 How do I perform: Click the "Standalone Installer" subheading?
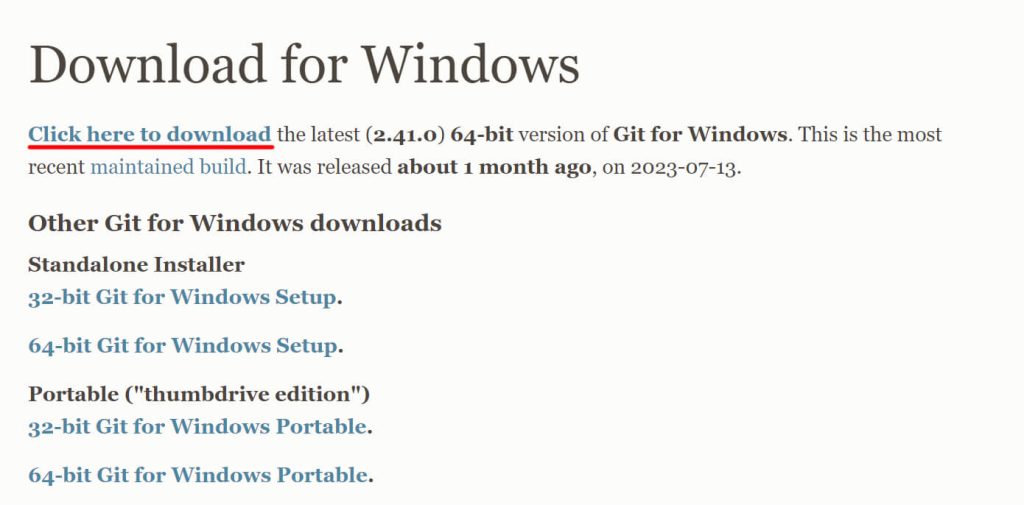[x=136, y=265]
